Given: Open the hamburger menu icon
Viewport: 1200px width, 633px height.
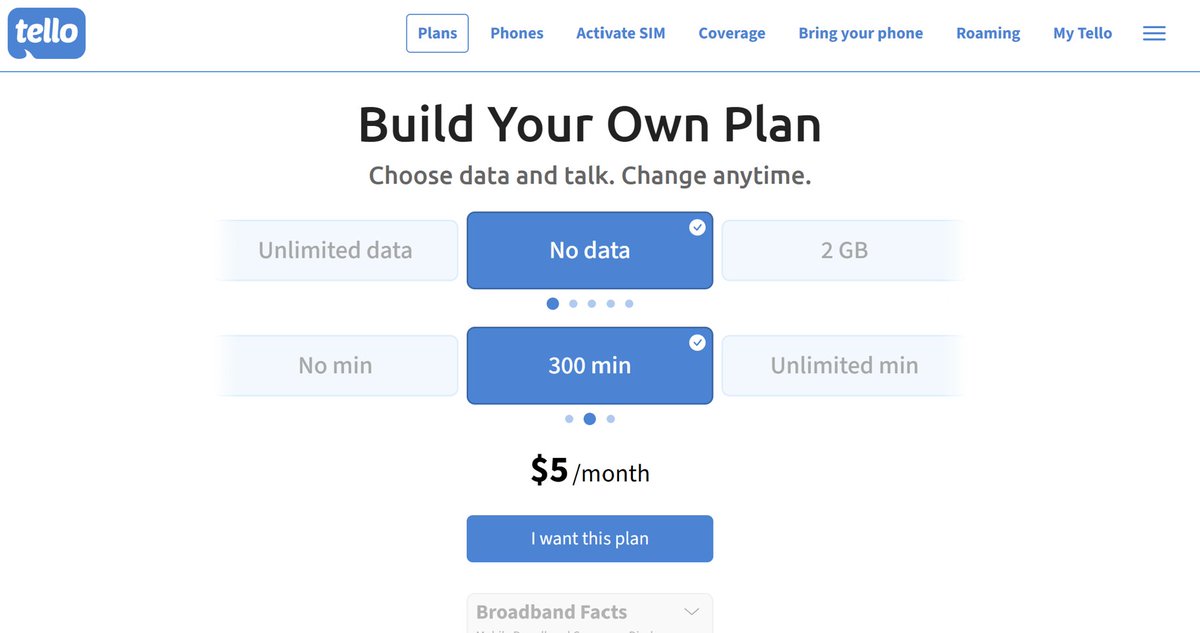Looking at the screenshot, I should click(x=1154, y=33).
